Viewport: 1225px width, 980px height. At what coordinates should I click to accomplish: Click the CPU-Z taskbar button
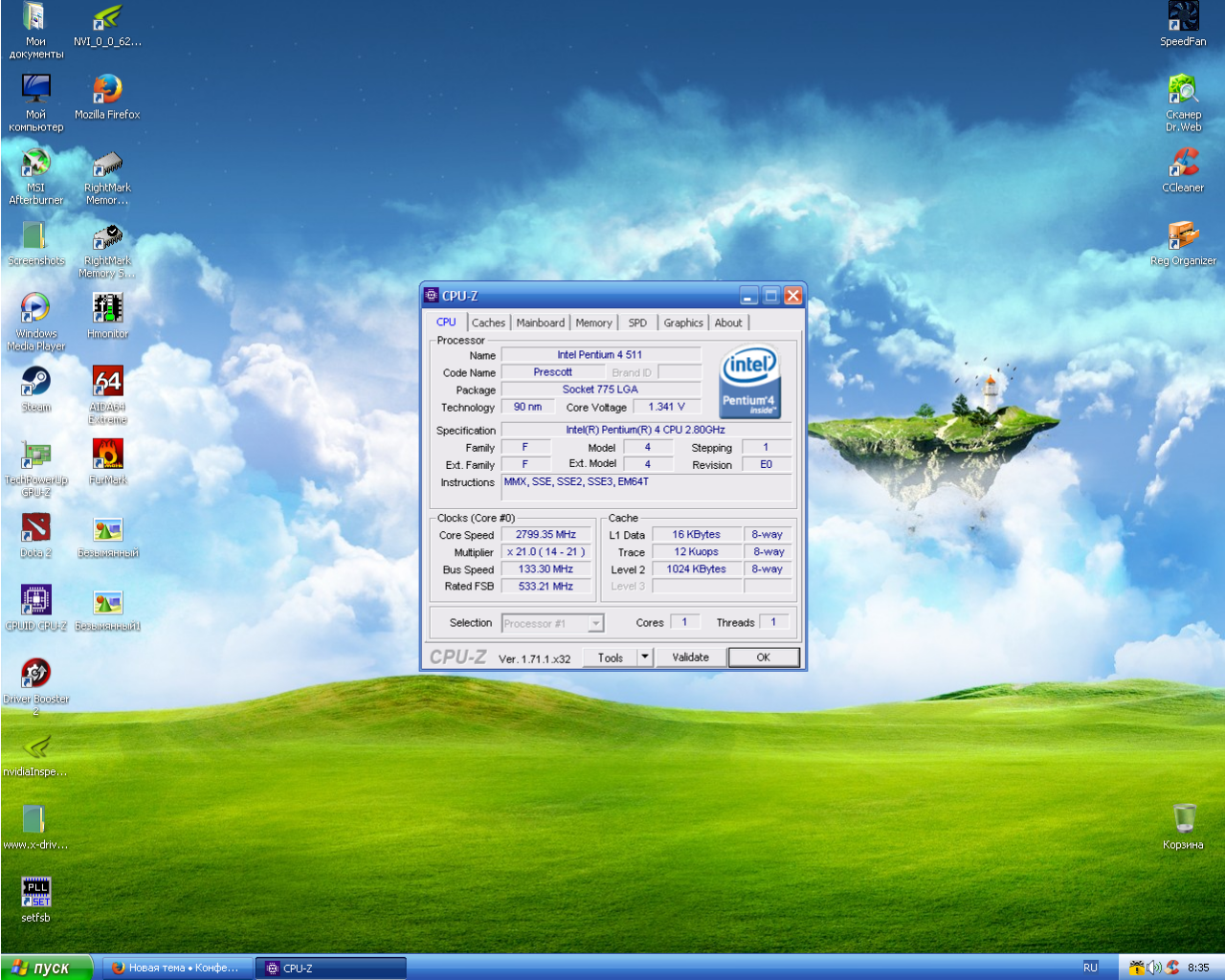331,968
